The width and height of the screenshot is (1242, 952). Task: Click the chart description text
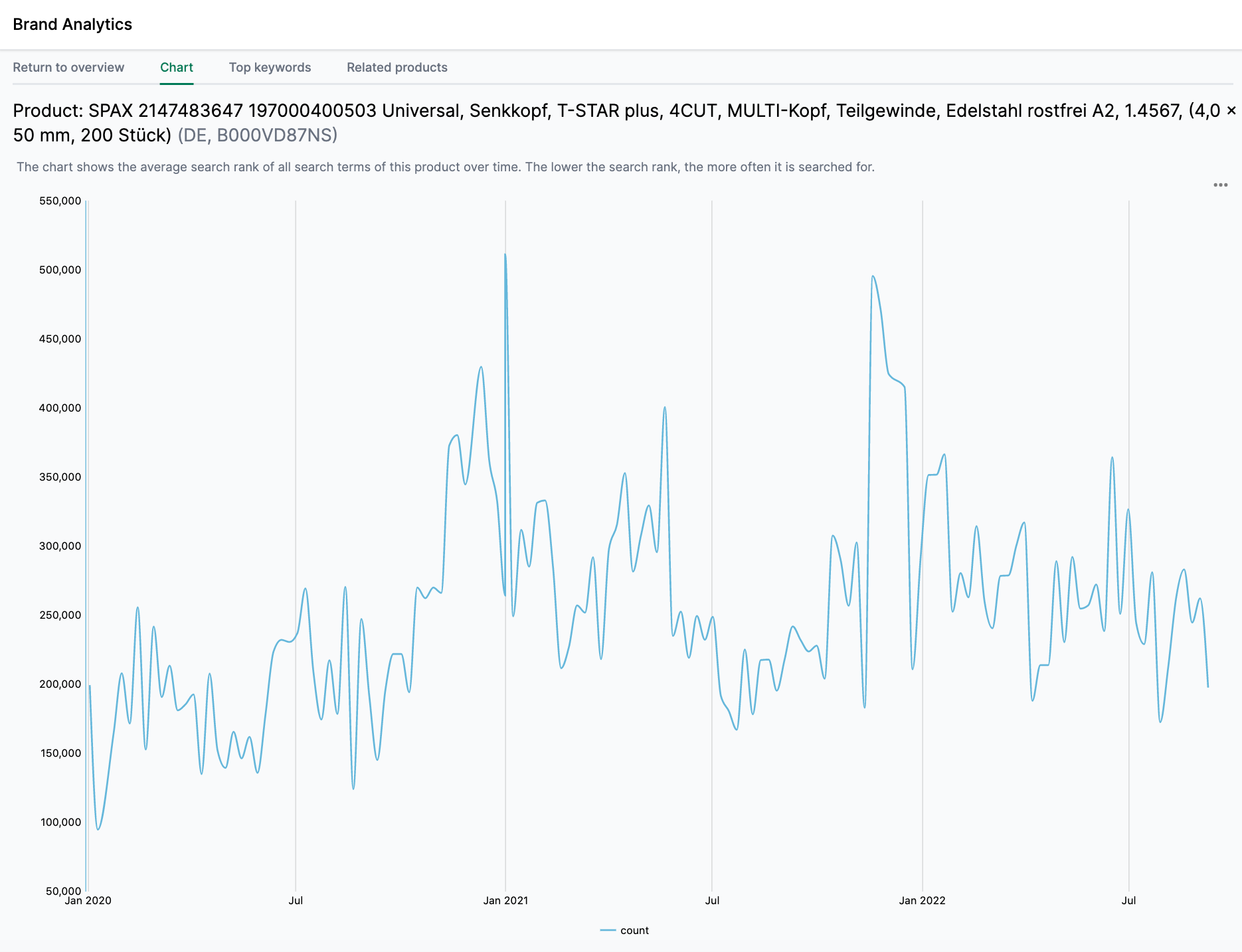coord(446,167)
